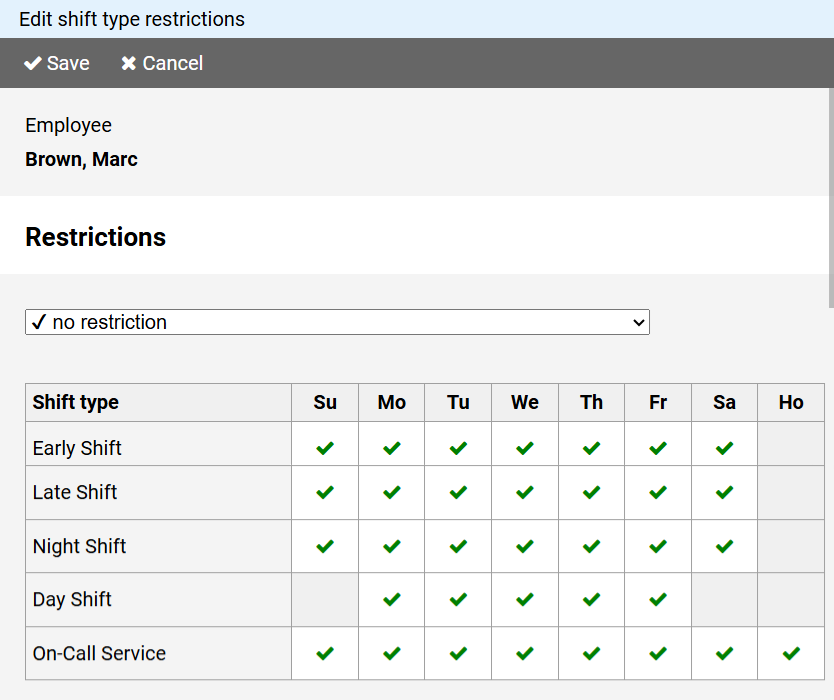The width and height of the screenshot is (834, 700).
Task: Click the Mo column header
Action: click(x=391, y=403)
